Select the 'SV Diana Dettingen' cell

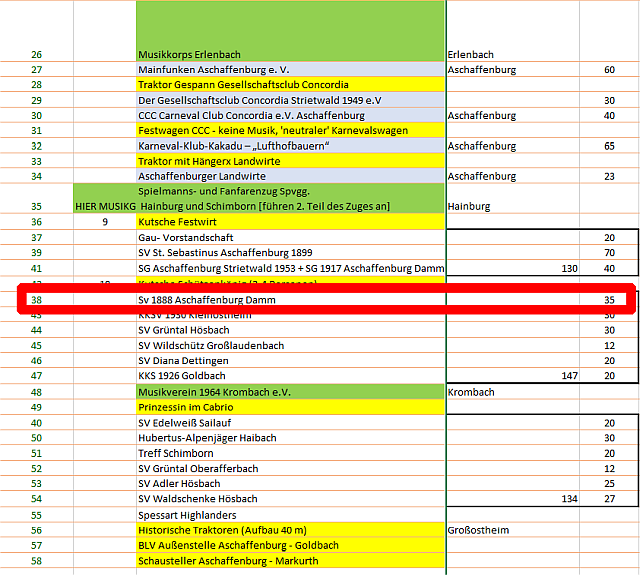[x=290, y=360]
